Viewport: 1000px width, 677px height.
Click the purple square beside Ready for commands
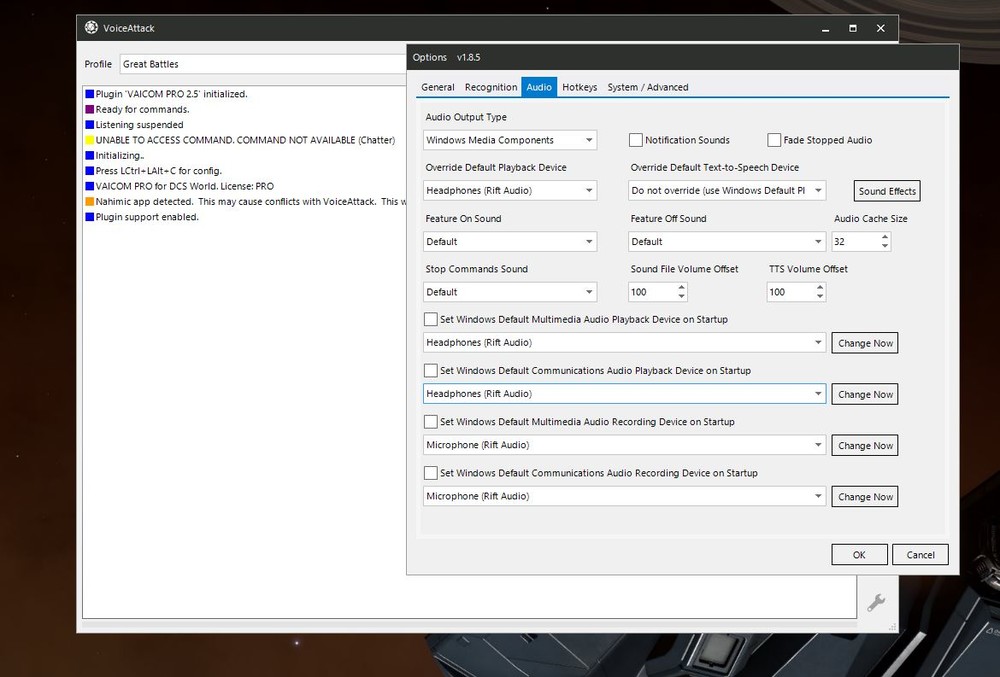coord(90,109)
